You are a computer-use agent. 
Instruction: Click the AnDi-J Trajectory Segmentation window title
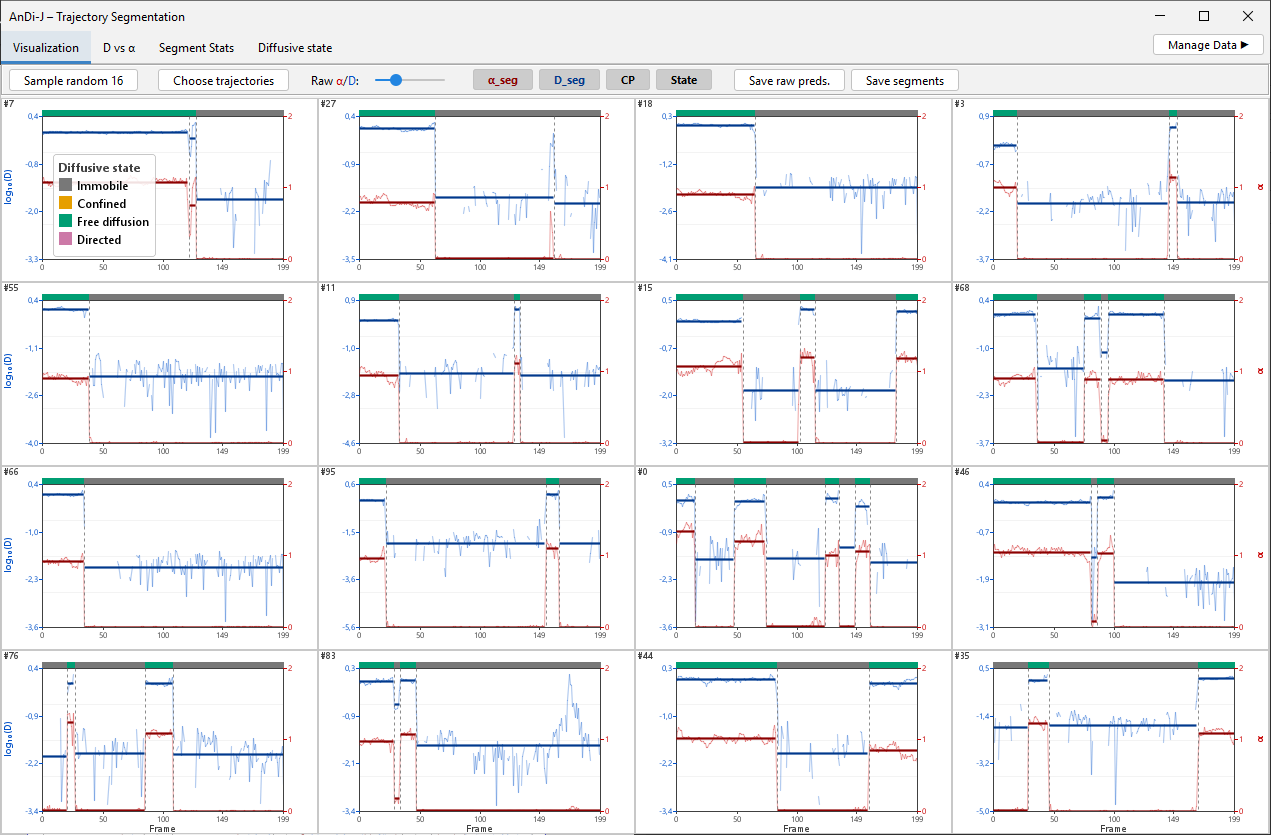[x=97, y=17]
